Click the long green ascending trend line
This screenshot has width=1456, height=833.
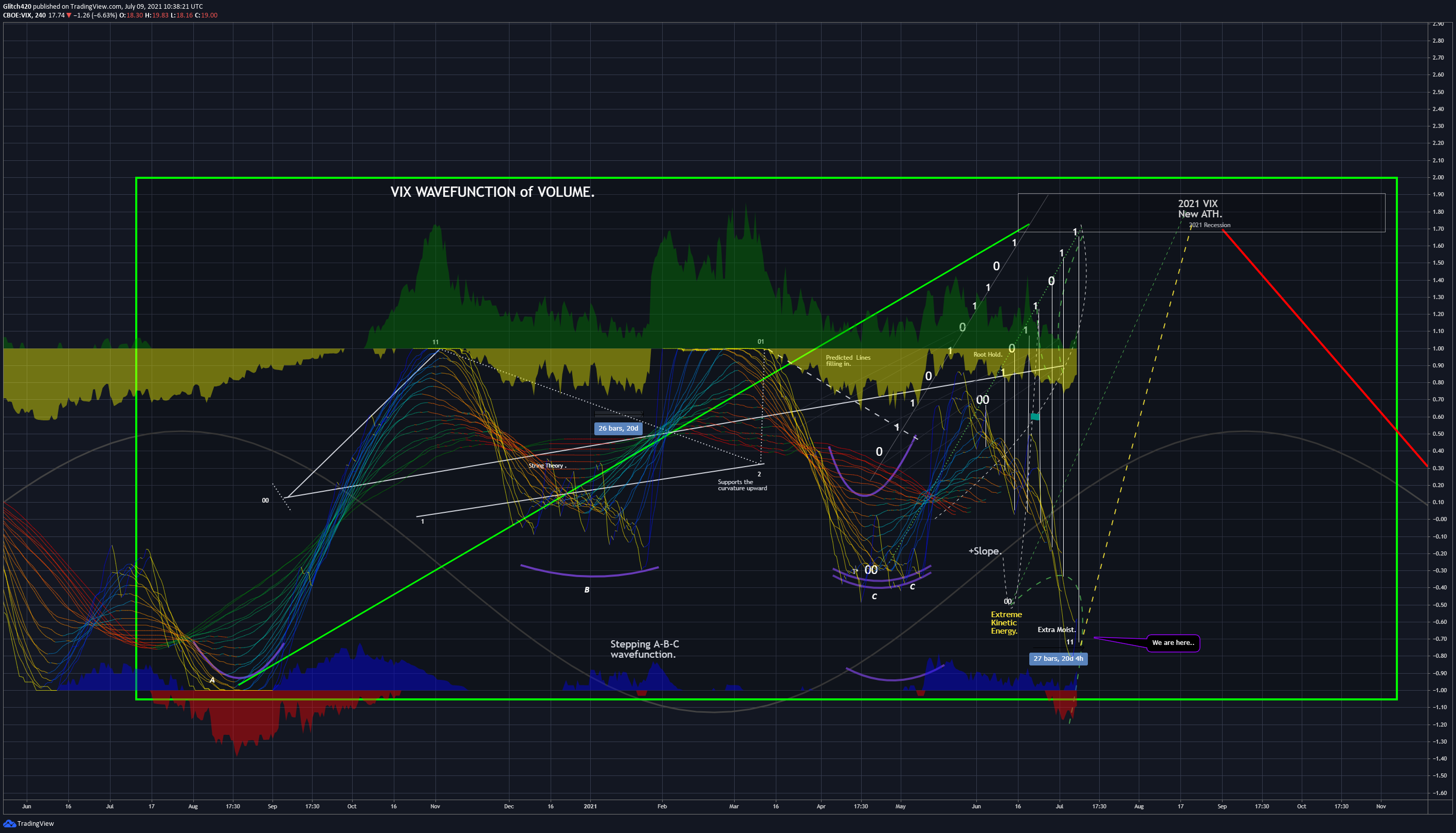[633, 454]
